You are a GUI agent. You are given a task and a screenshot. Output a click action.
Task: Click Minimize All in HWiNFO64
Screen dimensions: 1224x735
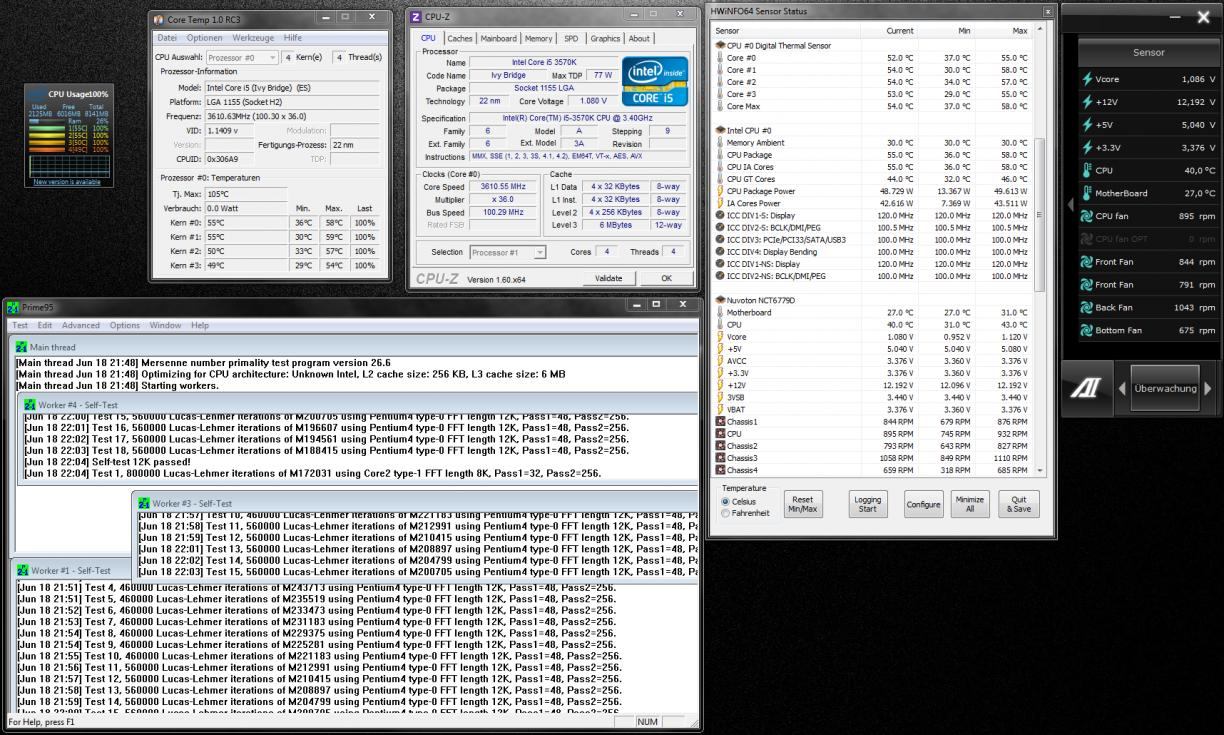[x=969, y=503]
